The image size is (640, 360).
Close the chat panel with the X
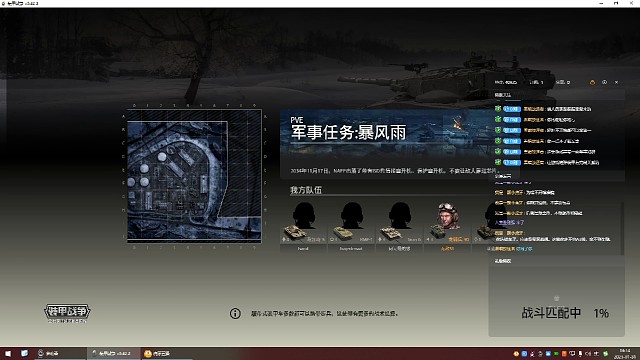coord(616,82)
